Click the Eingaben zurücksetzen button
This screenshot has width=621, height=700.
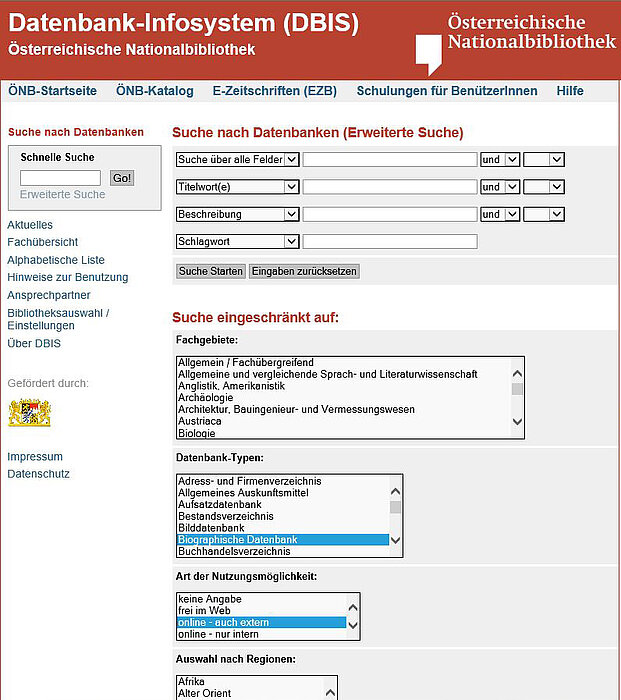click(304, 271)
